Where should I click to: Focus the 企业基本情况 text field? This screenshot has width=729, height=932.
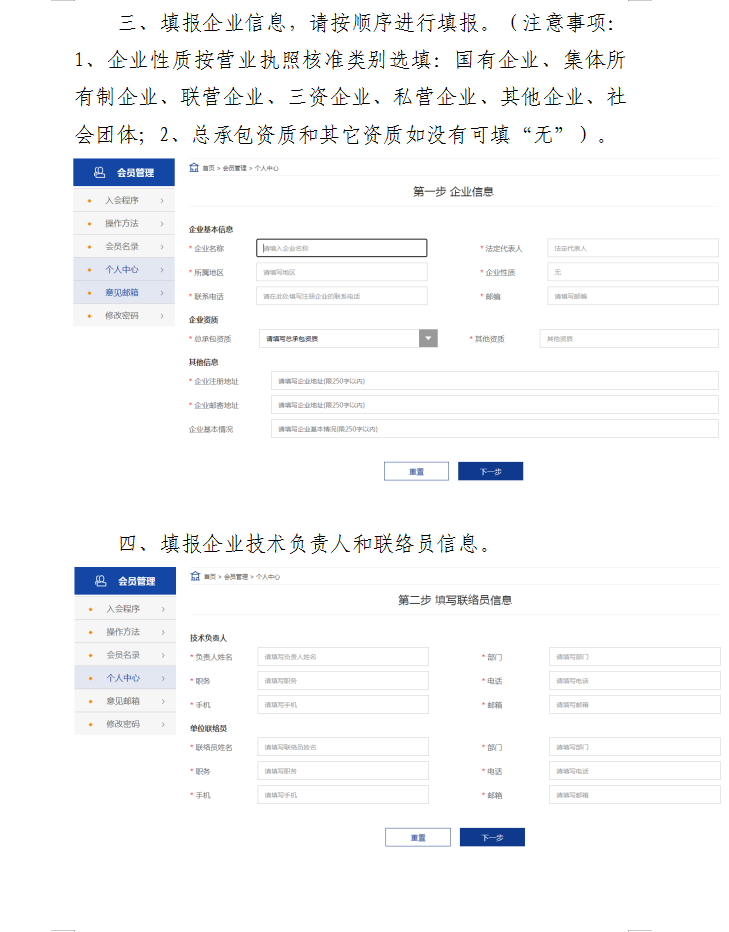point(494,429)
